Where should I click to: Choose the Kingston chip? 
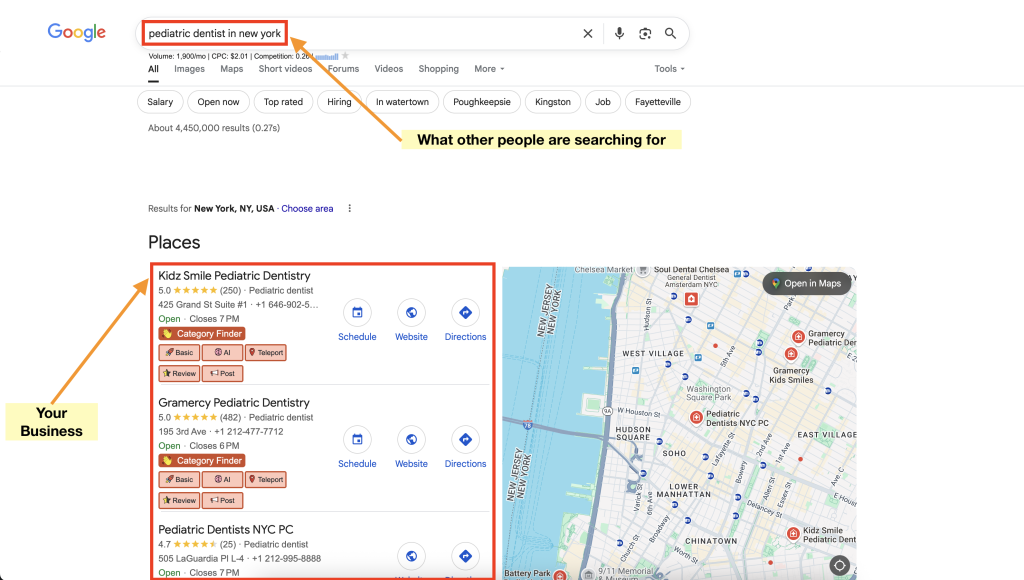pyautogui.click(x=553, y=102)
